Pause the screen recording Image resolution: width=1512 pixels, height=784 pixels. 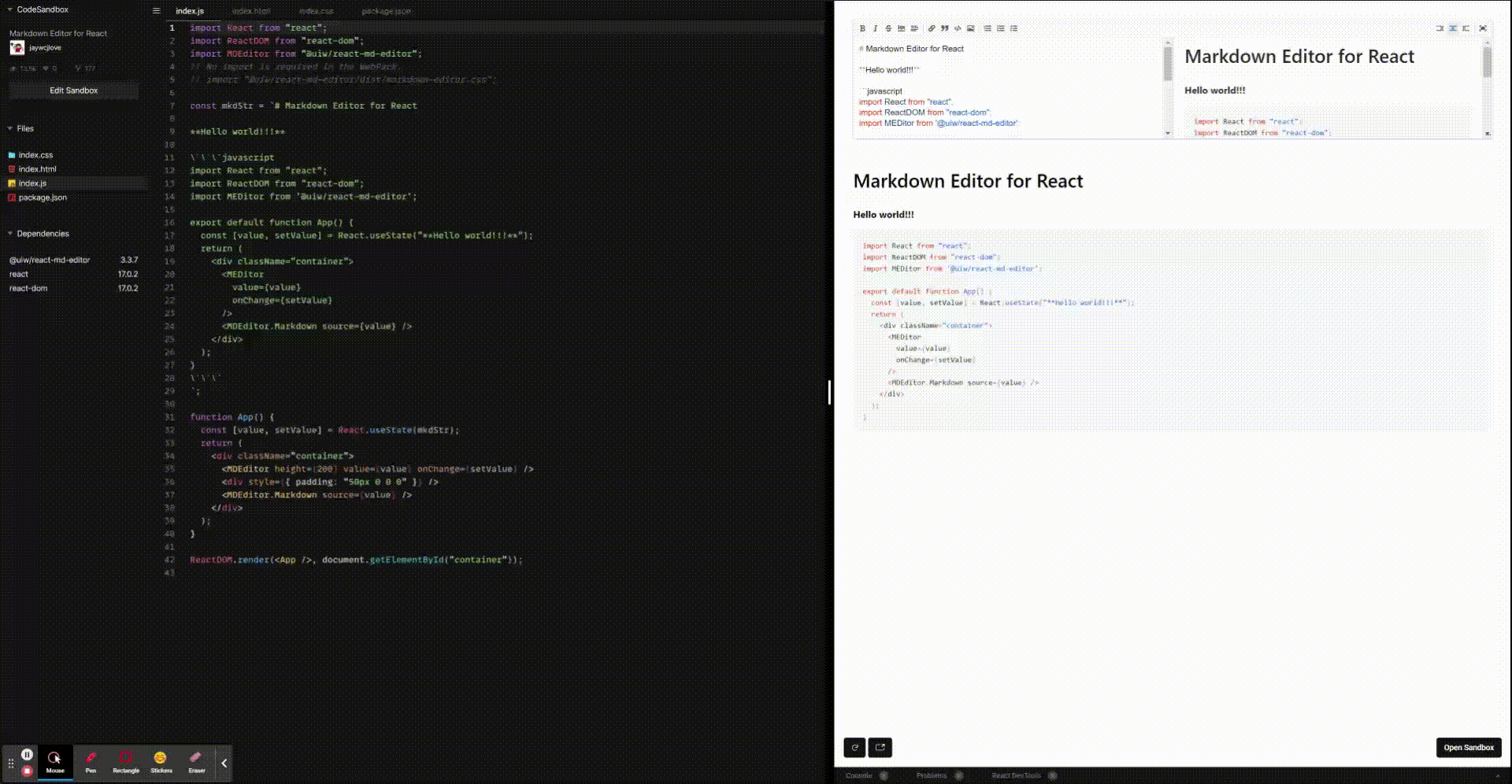click(27, 754)
